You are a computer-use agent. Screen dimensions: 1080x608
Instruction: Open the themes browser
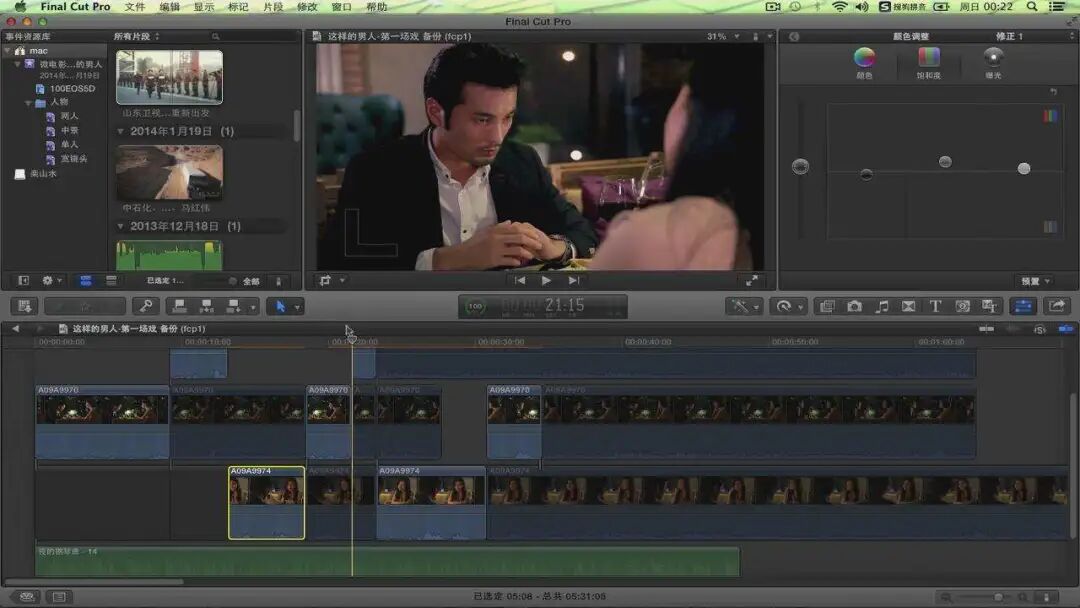990,306
